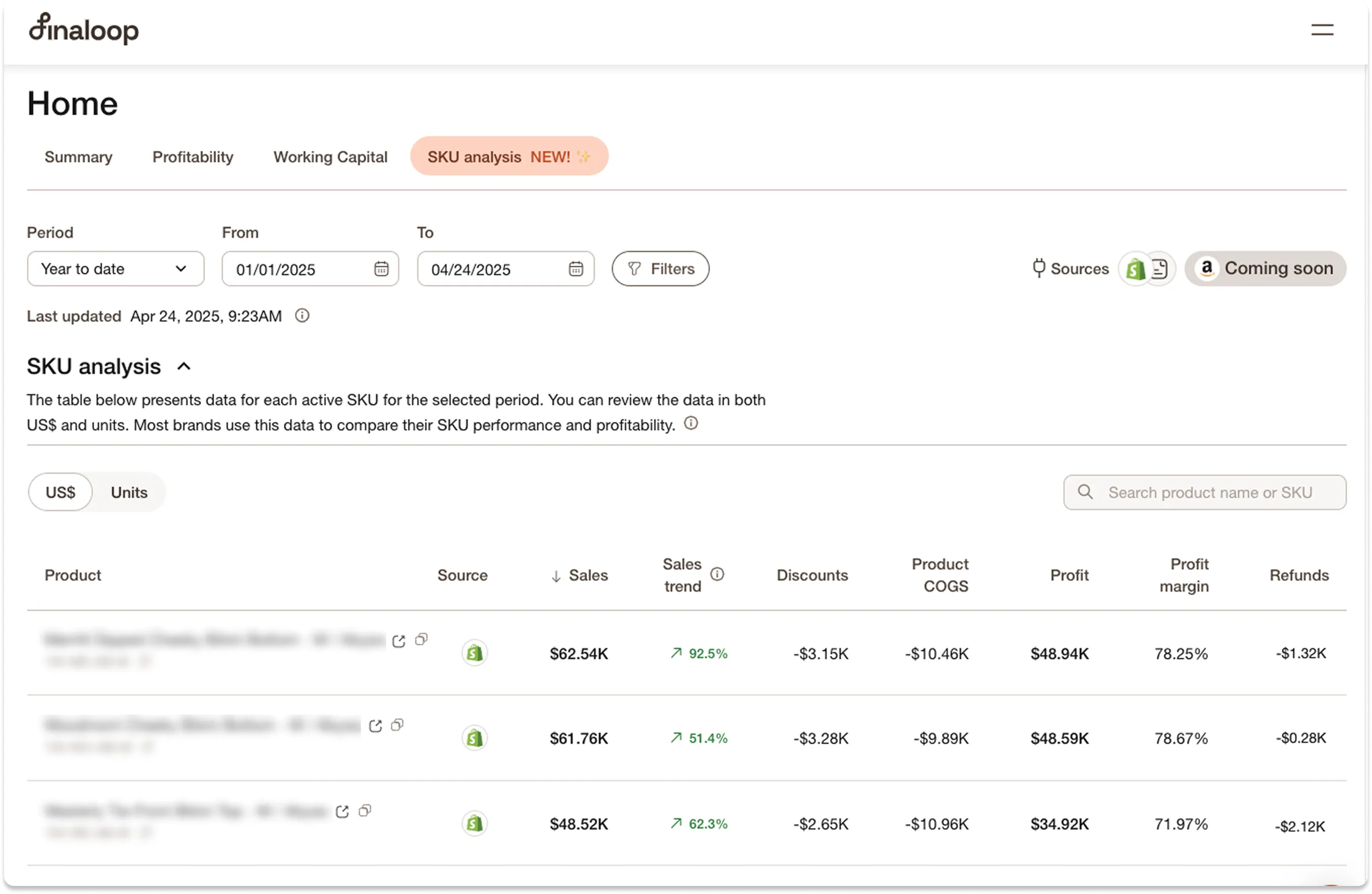Switch table view to Units

tap(129, 492)
